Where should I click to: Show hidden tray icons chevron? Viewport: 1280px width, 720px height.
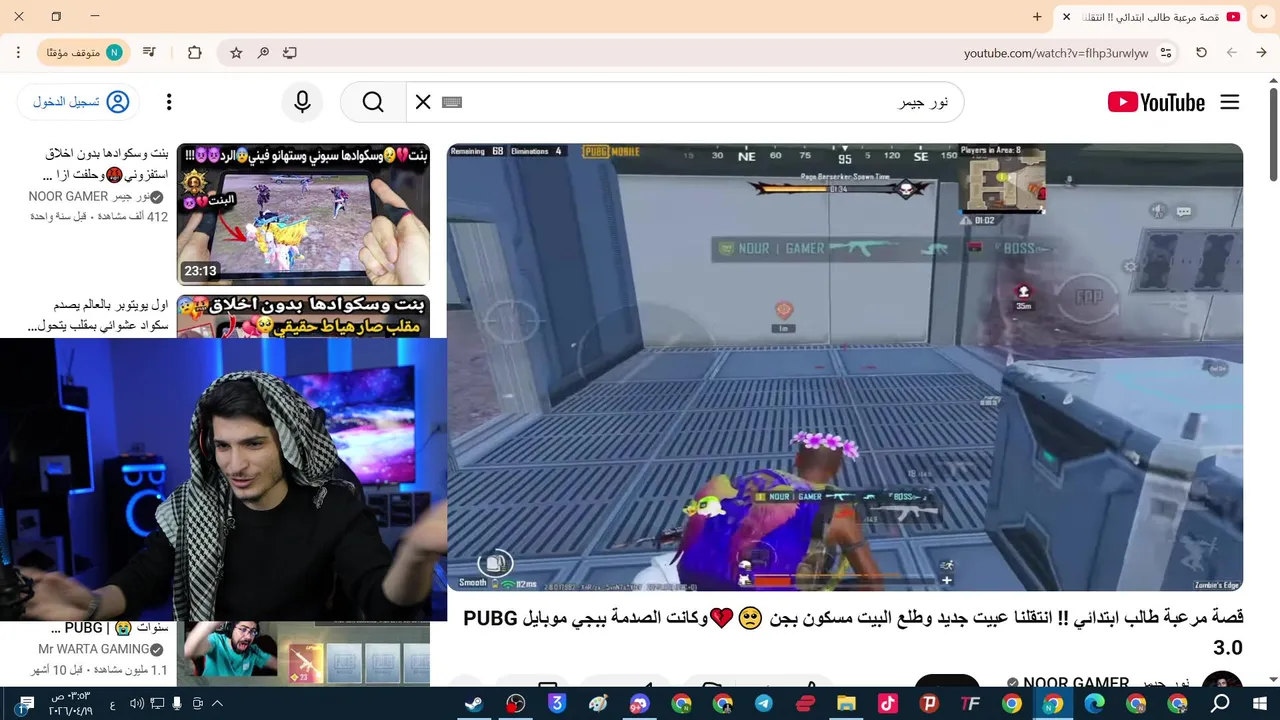tap(217, 703)
